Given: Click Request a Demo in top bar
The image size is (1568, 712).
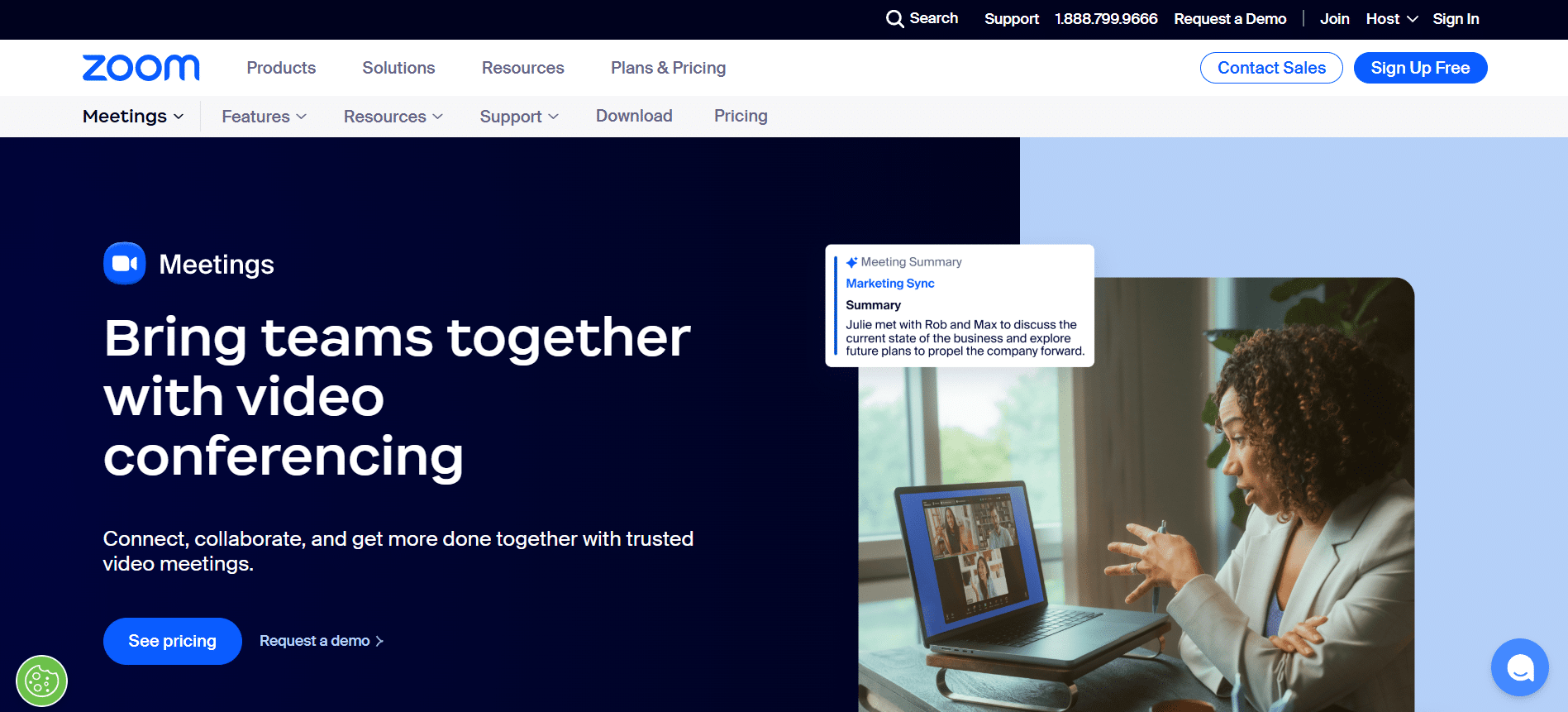Looking at the screenshot, I should 1230,19.
